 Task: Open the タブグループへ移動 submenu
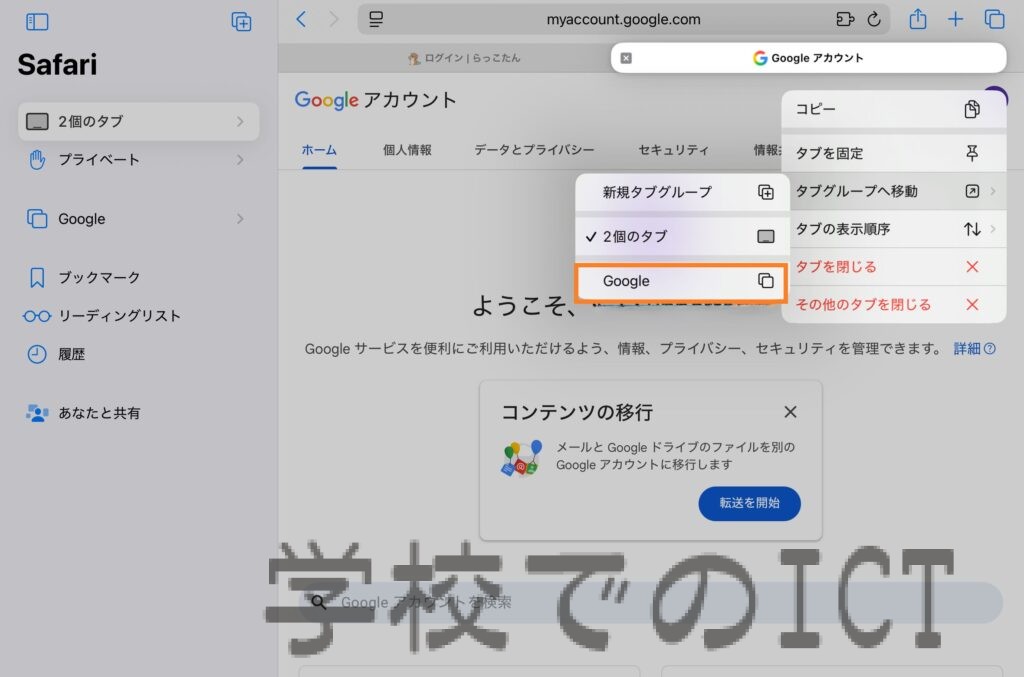893,191
